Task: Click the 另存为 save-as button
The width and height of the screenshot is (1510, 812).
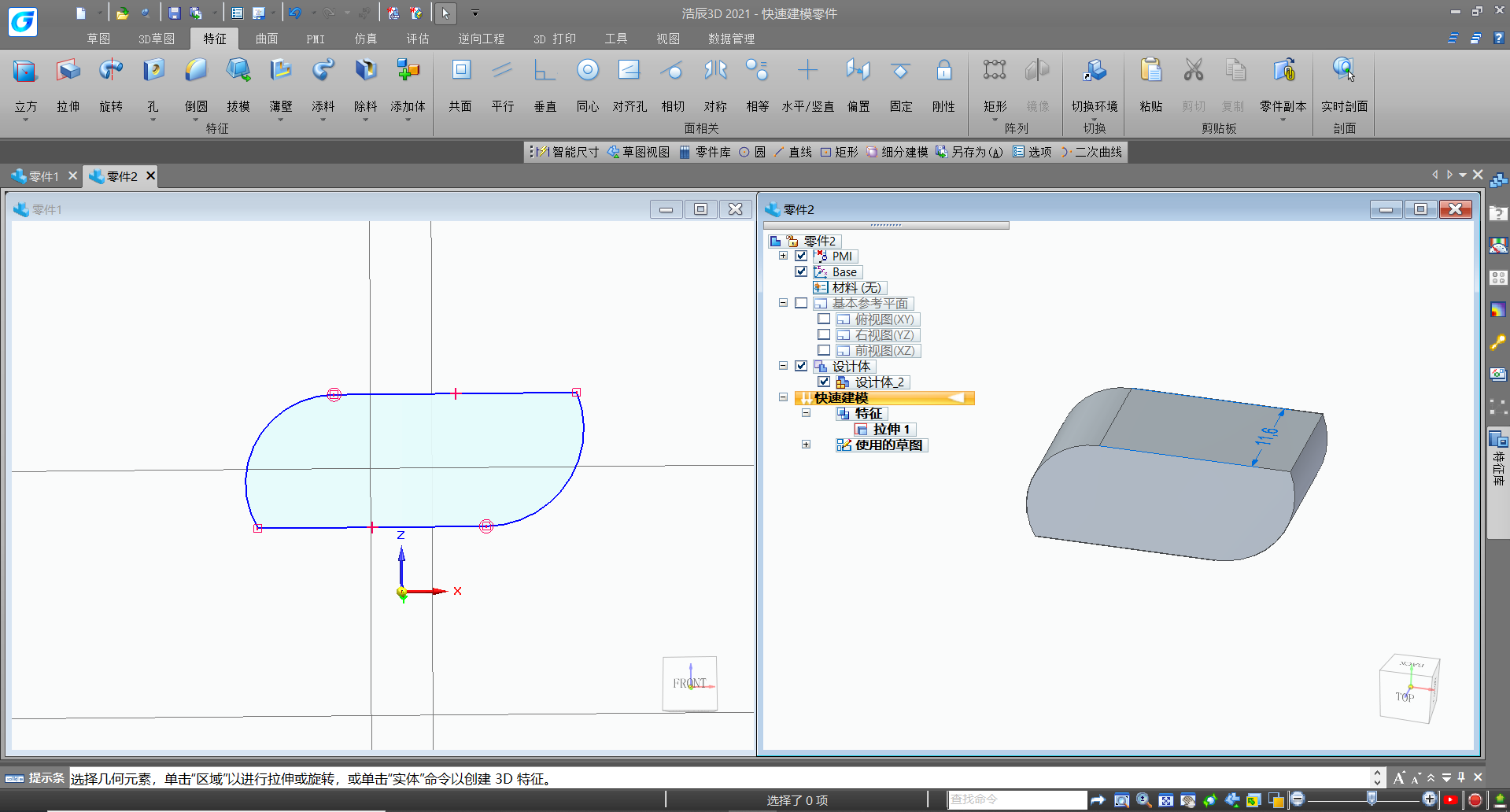Action: click(x=969, y=152)
